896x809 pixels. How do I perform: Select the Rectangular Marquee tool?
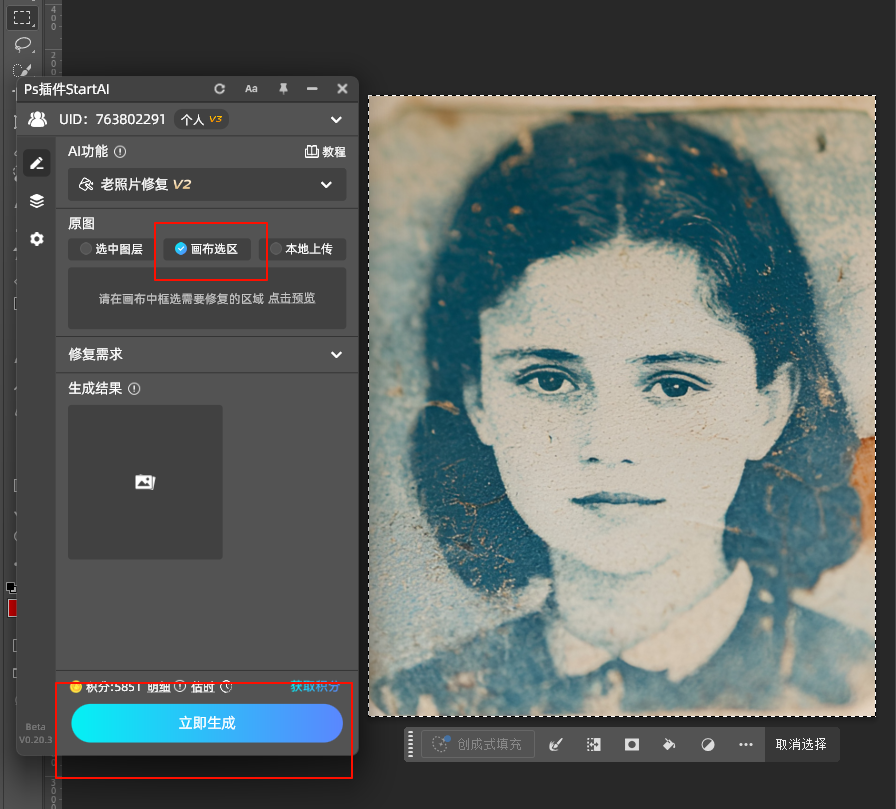coord(22,18)
